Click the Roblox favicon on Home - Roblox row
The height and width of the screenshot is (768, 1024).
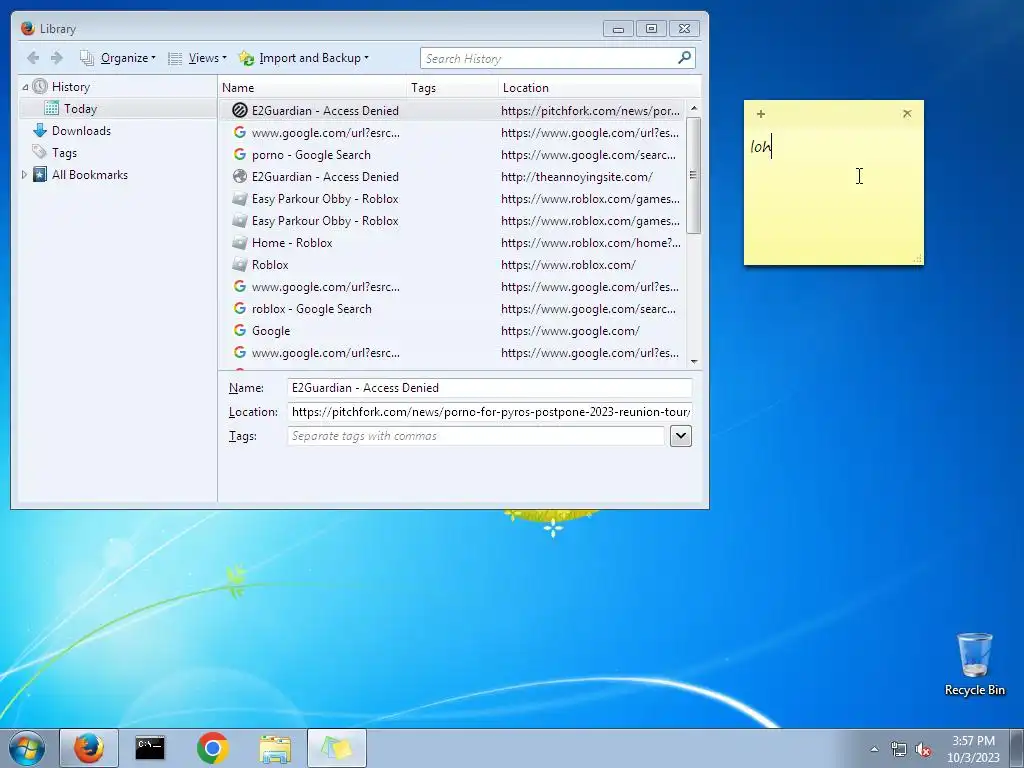[x=240, y=242]
